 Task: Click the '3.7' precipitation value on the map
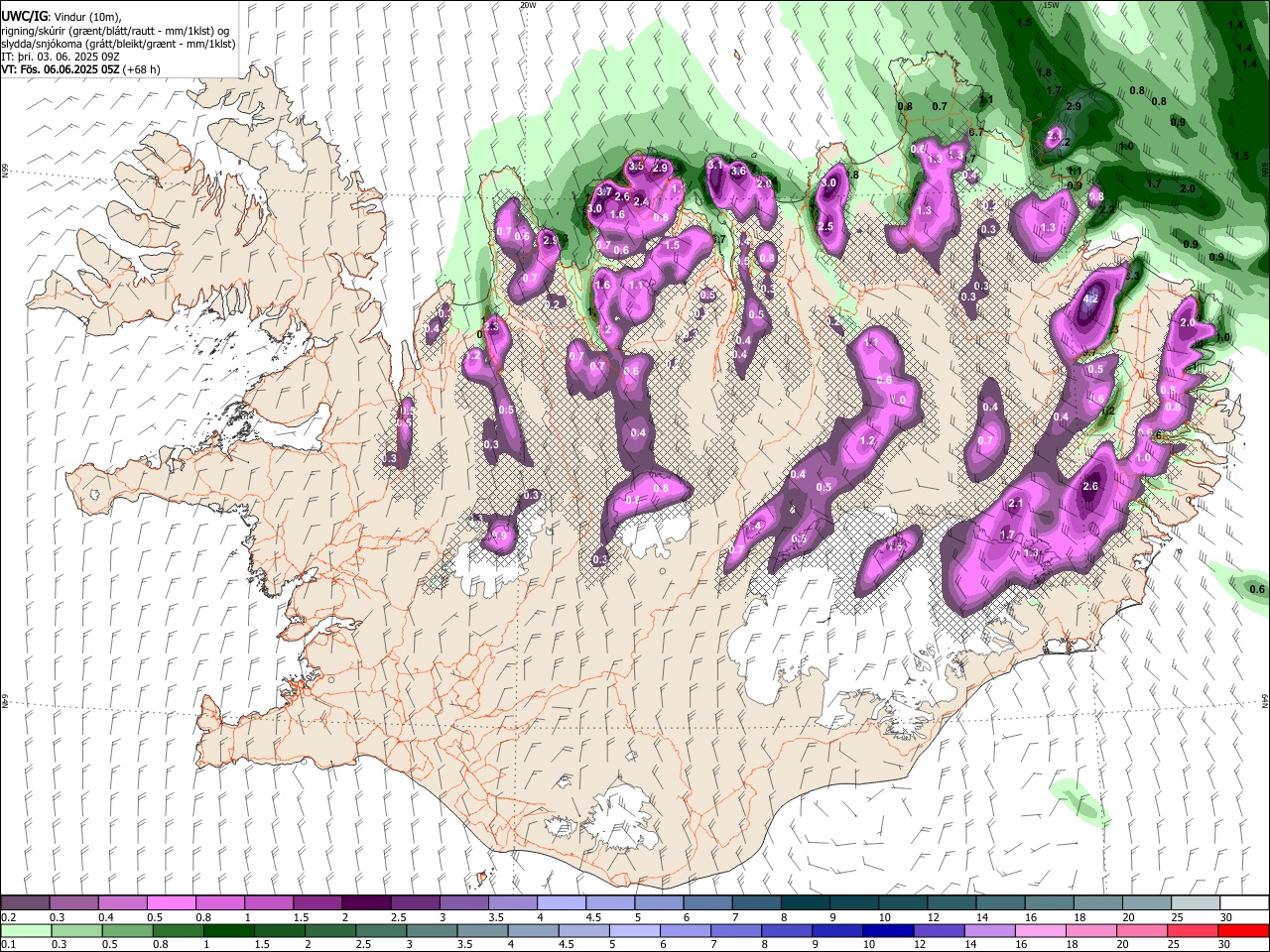click(604, 191)
